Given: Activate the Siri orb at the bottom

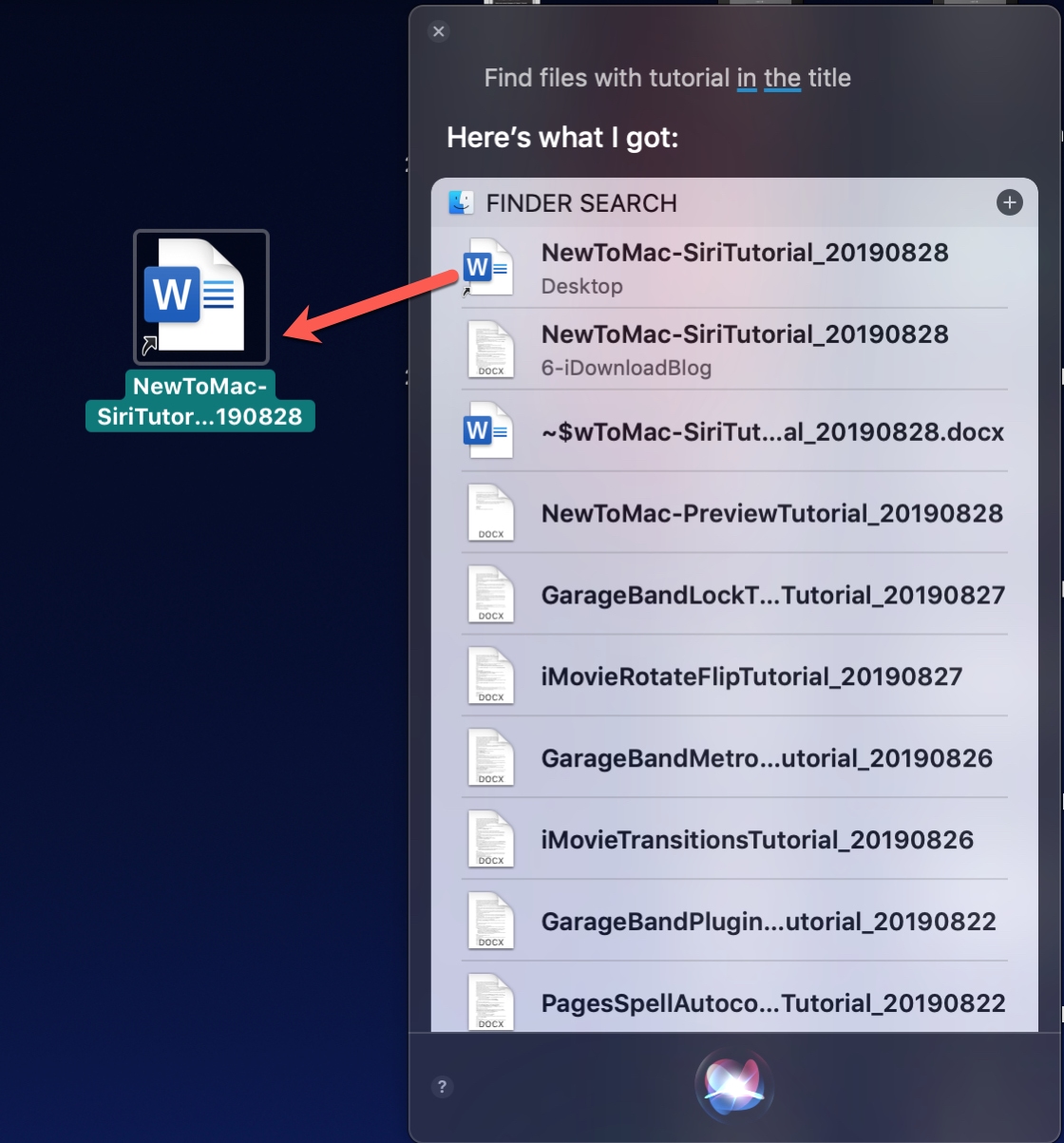Looking at the screenshot, I should (731, 1086).
